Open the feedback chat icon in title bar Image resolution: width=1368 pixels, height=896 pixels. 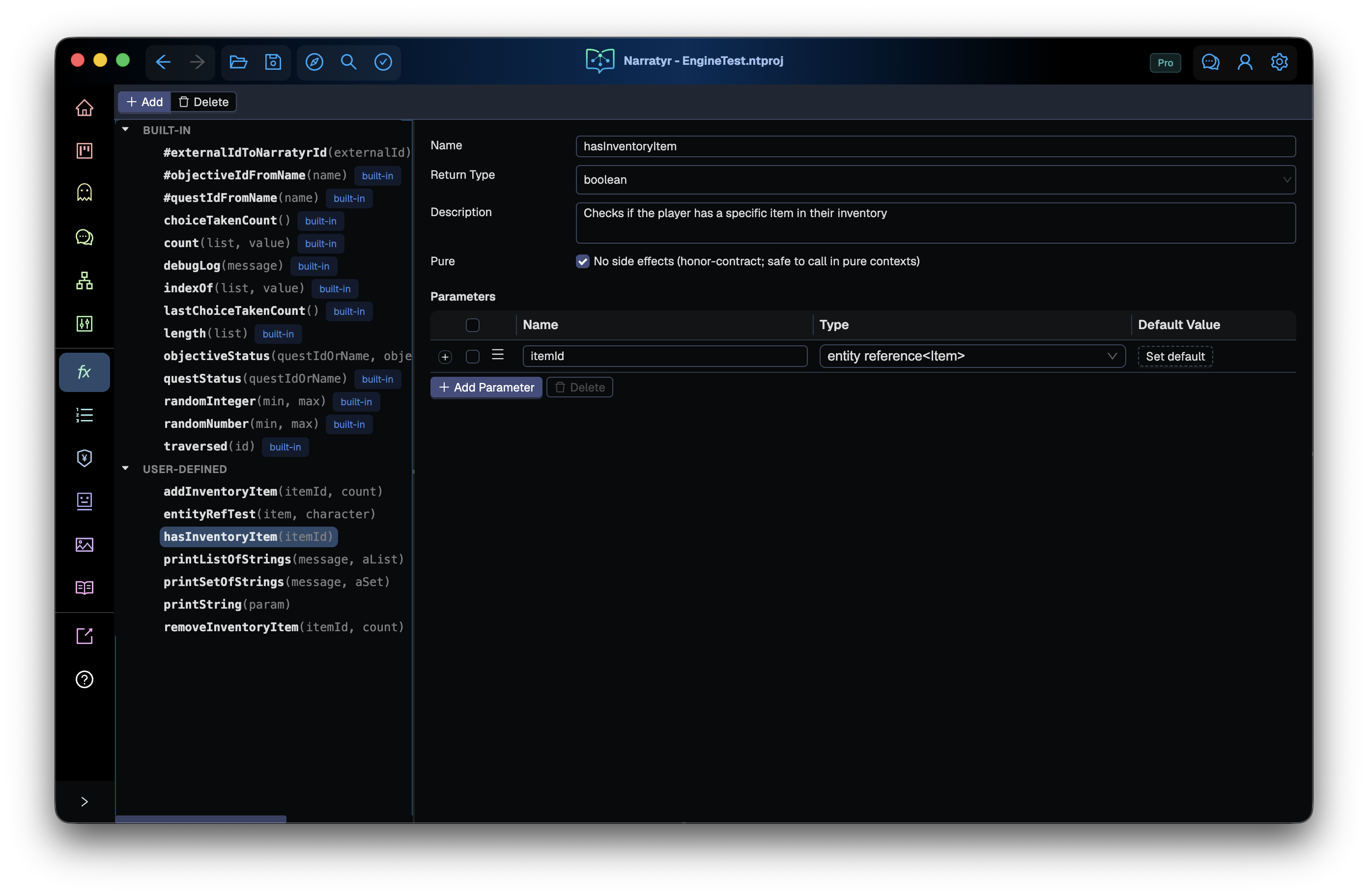(x=1211, y=62)
